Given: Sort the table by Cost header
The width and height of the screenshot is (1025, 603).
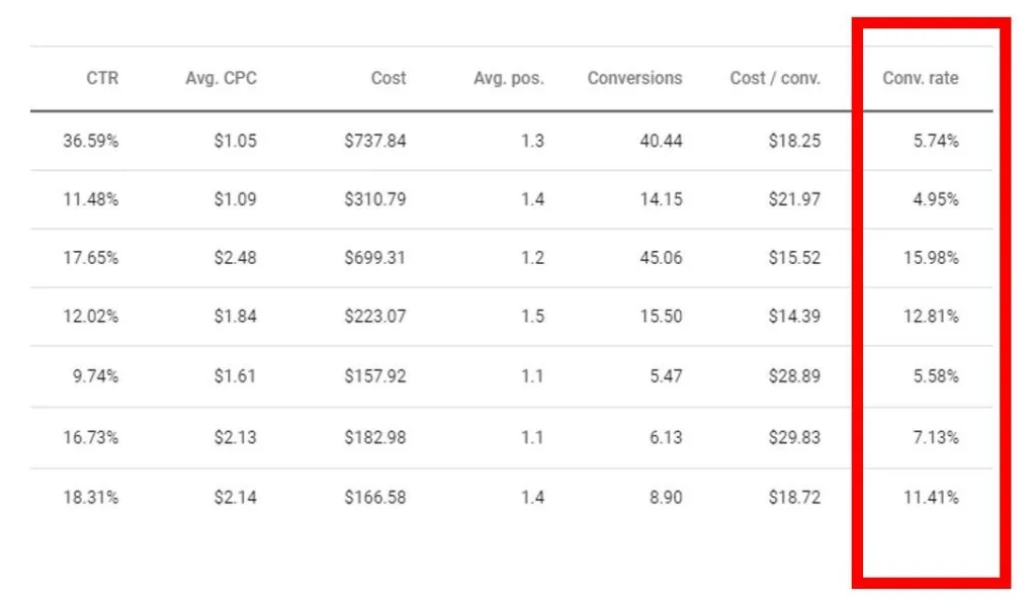Looking at the screenshot, I should point(388,78).
